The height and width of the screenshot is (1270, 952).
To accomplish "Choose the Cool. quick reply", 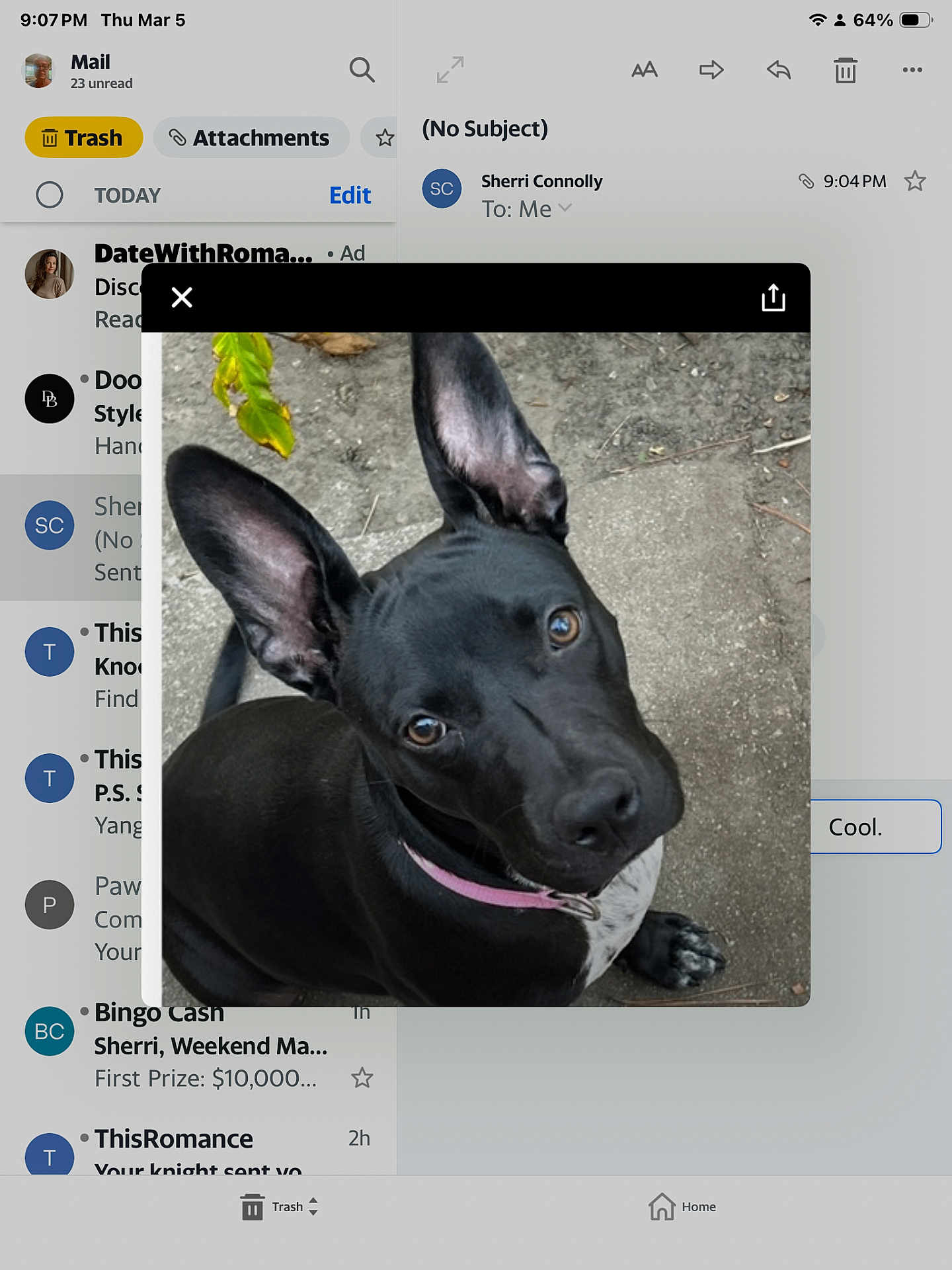I will pyautogui.click(x=875, y=827).
